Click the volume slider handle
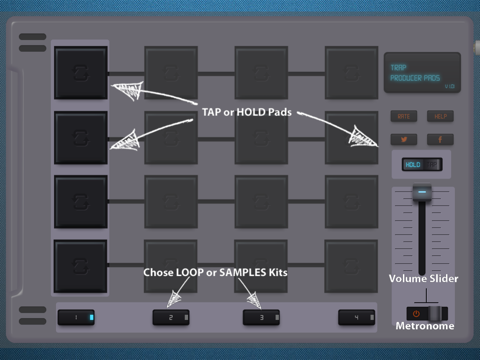 click(x=422, y=193)
